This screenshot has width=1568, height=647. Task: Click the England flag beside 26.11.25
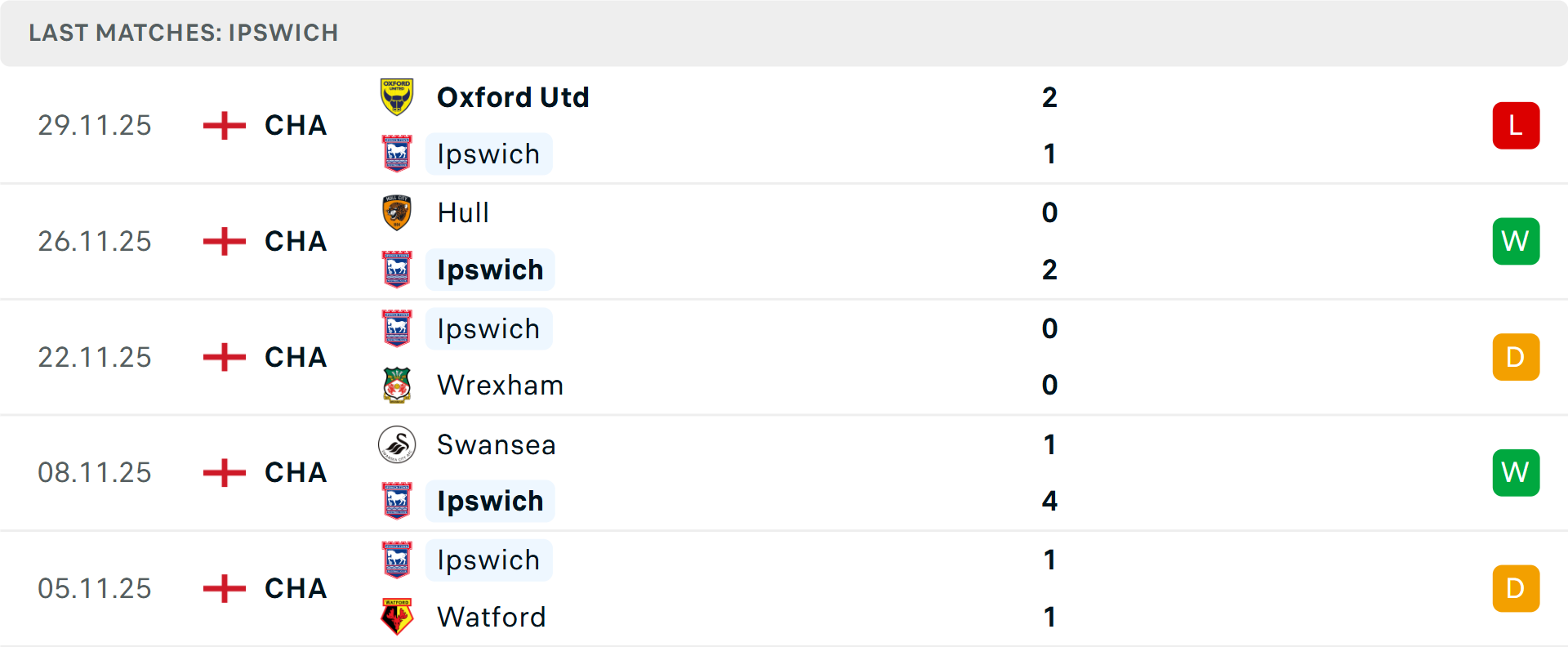click(222, 241)
